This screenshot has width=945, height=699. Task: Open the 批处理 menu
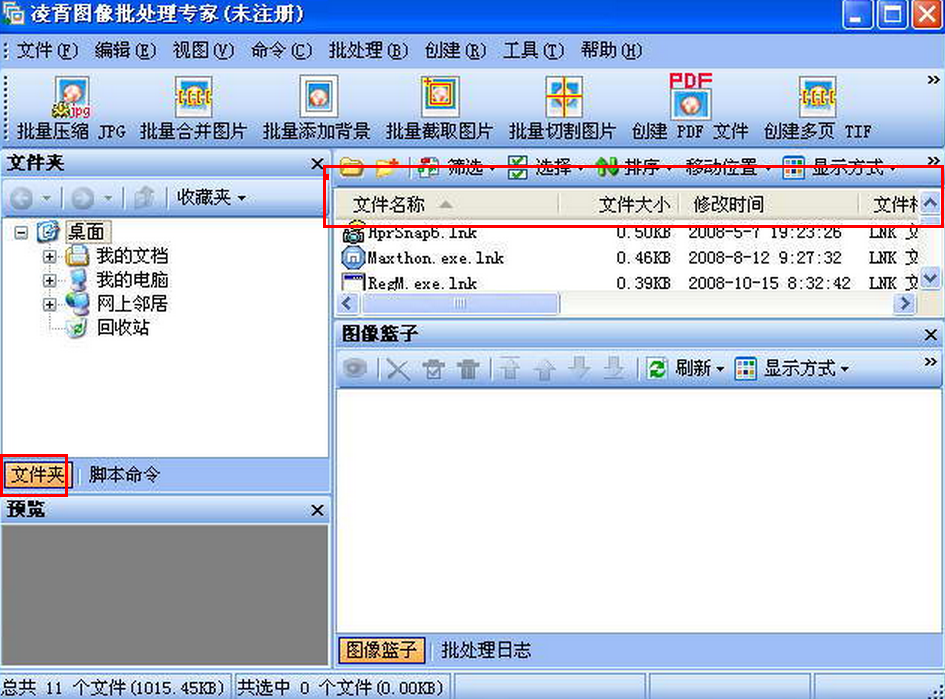pyautogui.click(x=368, y=50)
